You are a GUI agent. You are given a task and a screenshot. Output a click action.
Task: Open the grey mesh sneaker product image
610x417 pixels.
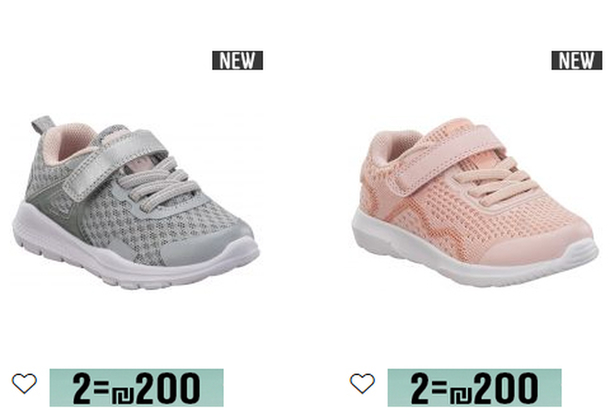(136, 202)
